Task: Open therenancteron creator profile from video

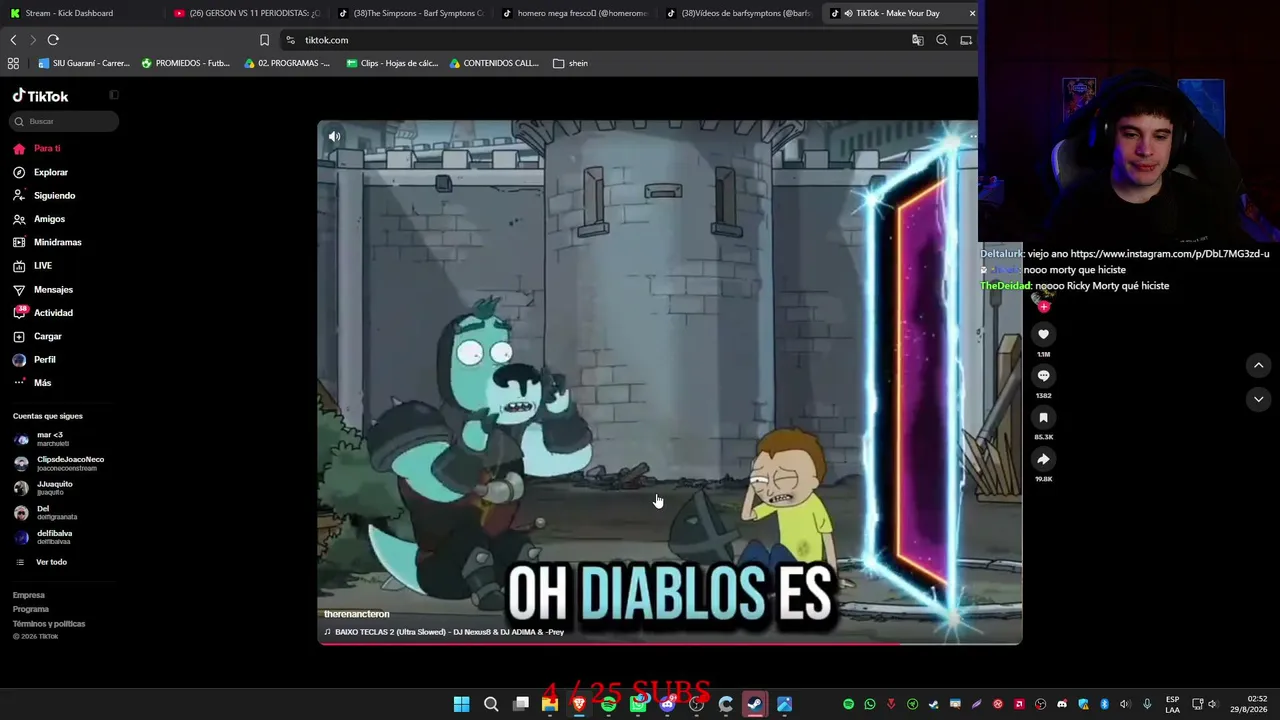Action: coord(356,614)
